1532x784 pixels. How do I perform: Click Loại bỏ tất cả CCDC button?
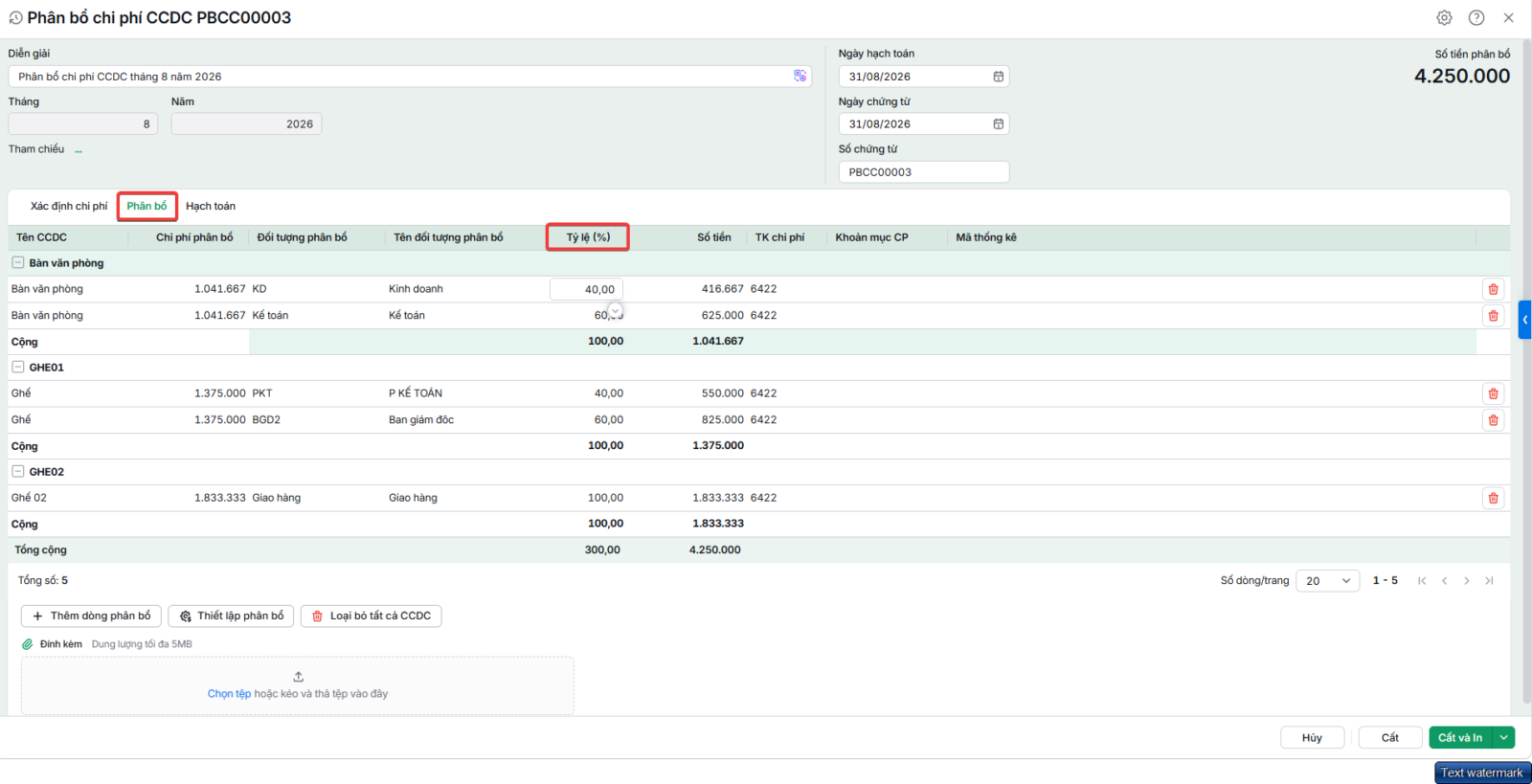[371, 616]
